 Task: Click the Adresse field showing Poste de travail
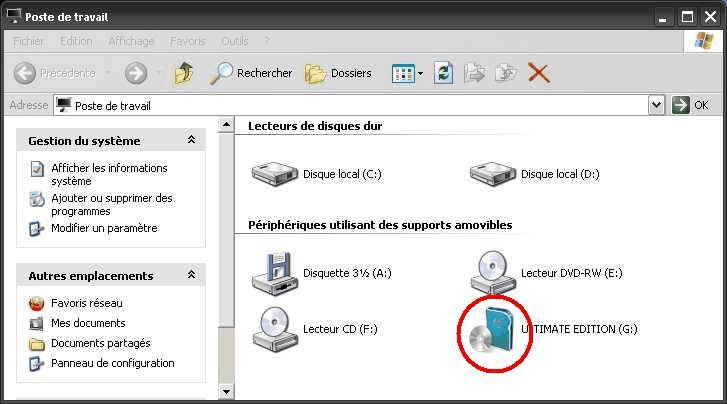click(351, 106)
